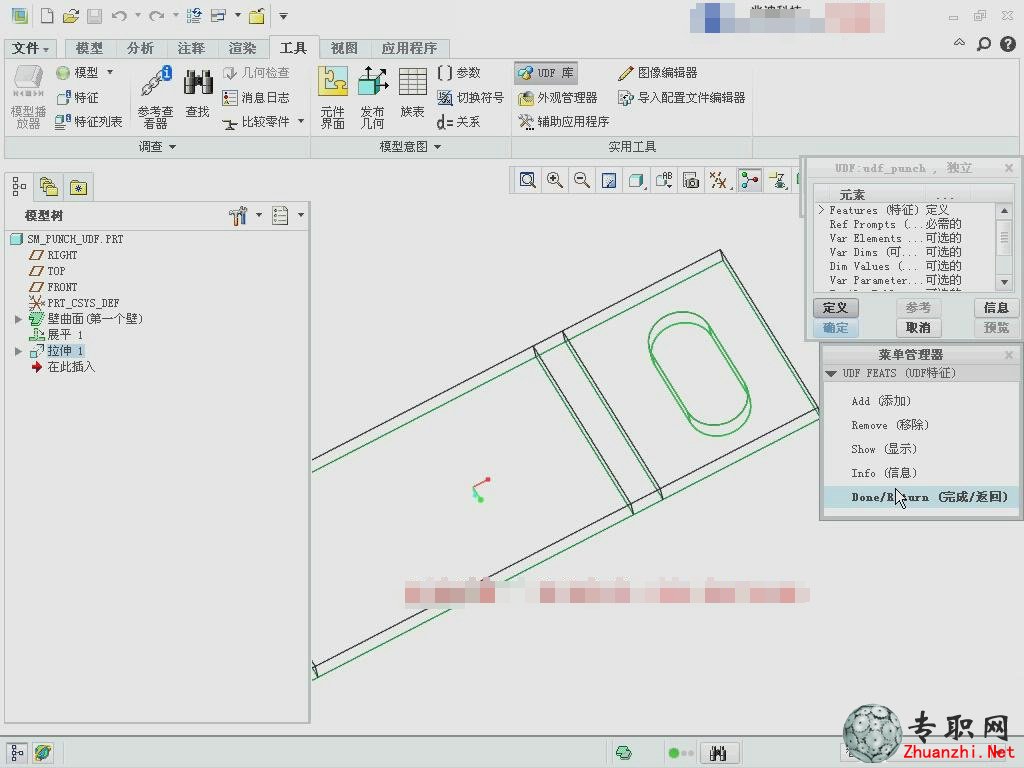Toggle the browser panel from status bar
This screenshot has height=768, width=1024.
click(43, 752)
